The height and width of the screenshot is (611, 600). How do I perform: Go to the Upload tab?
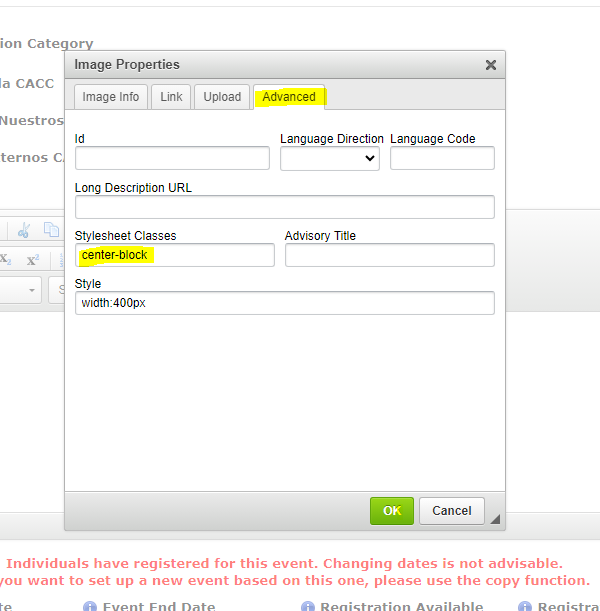[x=222, y=97]
